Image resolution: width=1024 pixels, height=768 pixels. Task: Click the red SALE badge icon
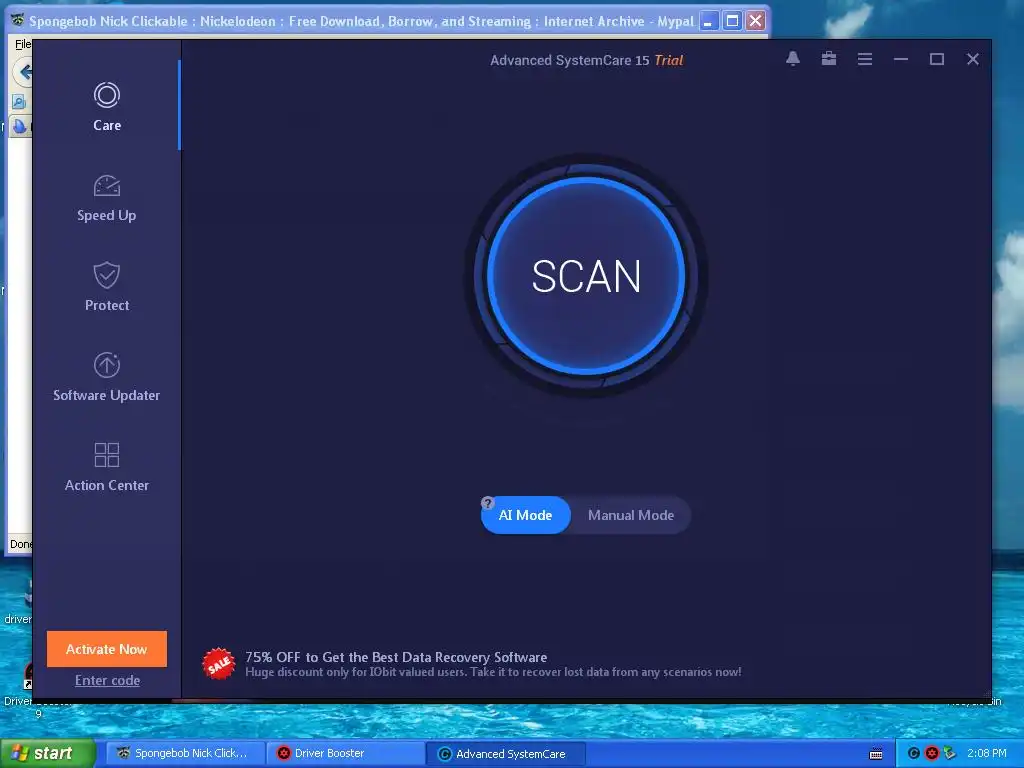pos(219,664)
